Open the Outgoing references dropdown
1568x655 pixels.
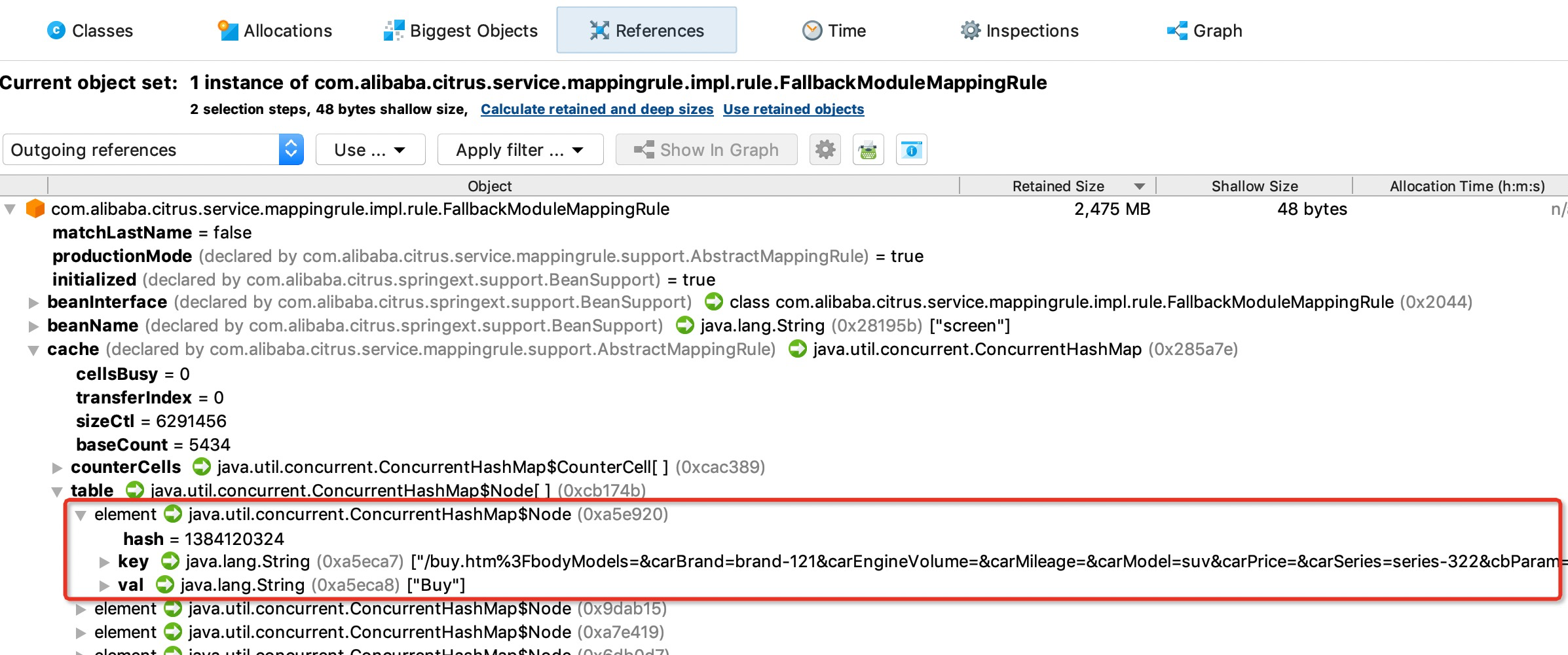click(153, 150)
